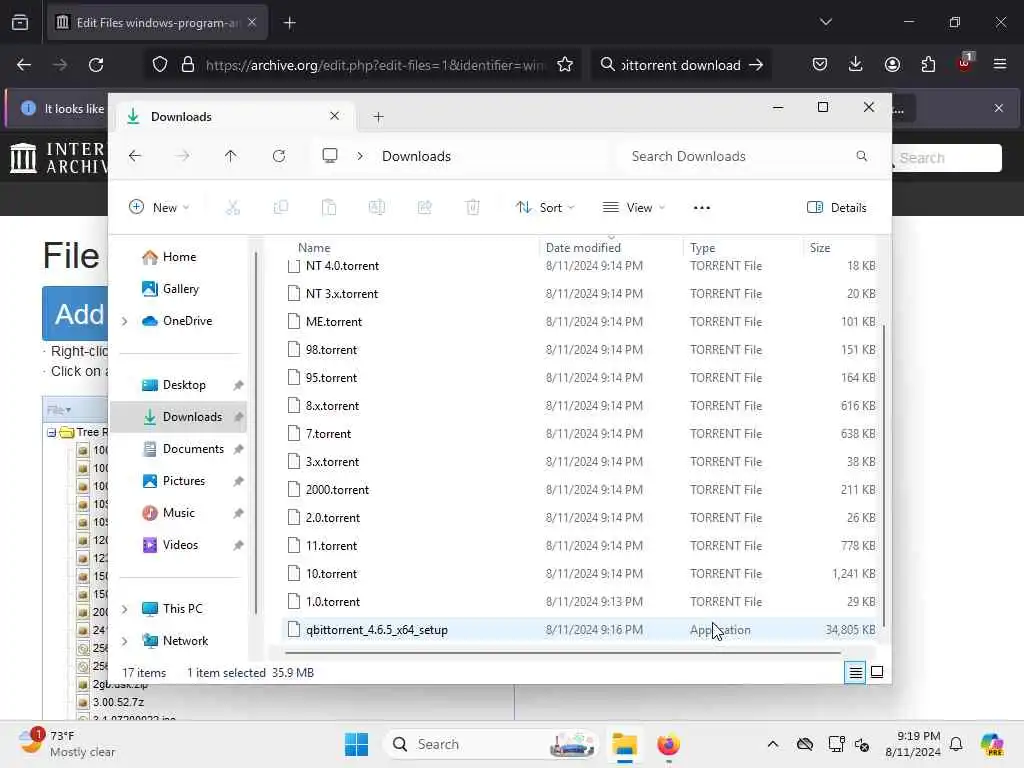Open Firefox downloads panel icon
The image size is (1024, 768).
point(856,64)
